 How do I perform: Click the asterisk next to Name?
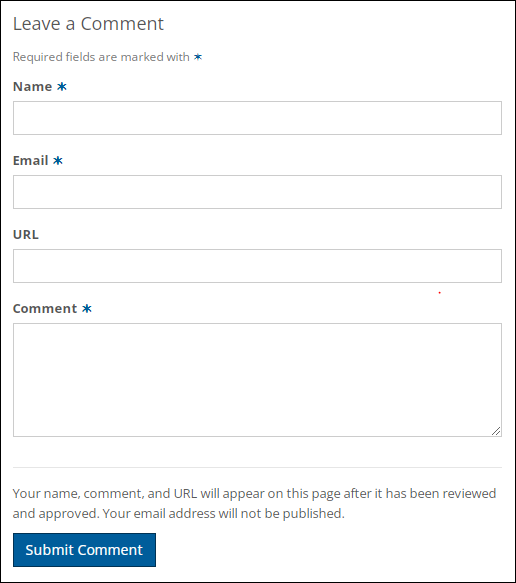[x=62, y=87]
